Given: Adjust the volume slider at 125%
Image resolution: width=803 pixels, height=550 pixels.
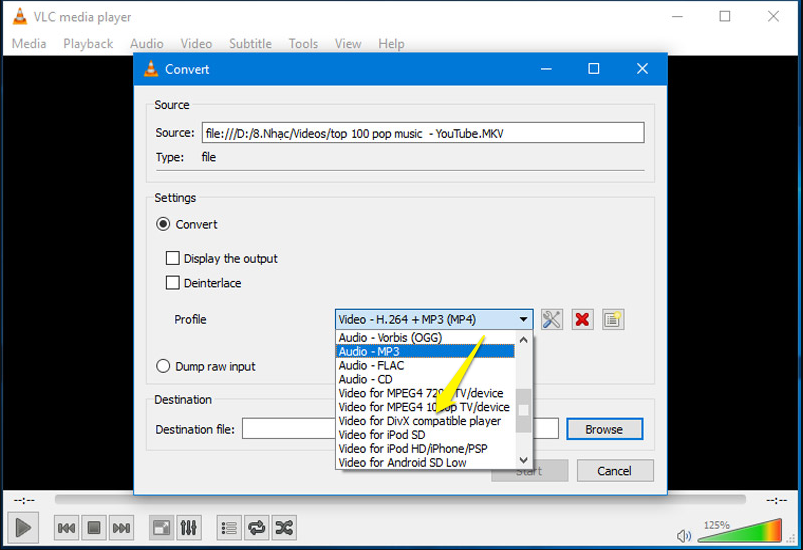Looking at the screenshot, I should click(740, 531).
